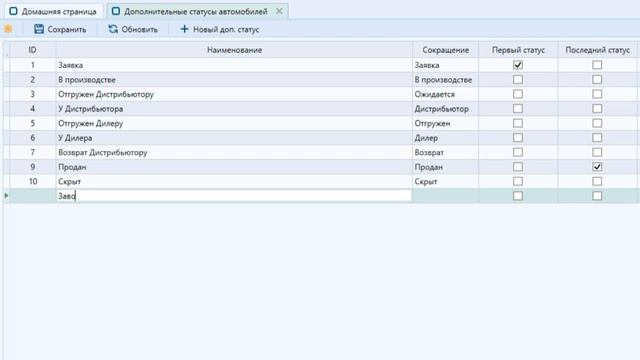Click the Дилер abbreviation cell
The width and height of the screenshot is (640, 360).
pos(445,138)
